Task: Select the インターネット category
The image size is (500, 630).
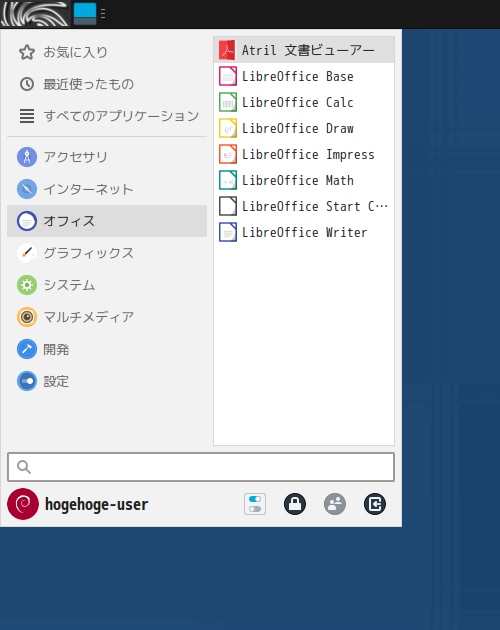Action: [107, 189]
